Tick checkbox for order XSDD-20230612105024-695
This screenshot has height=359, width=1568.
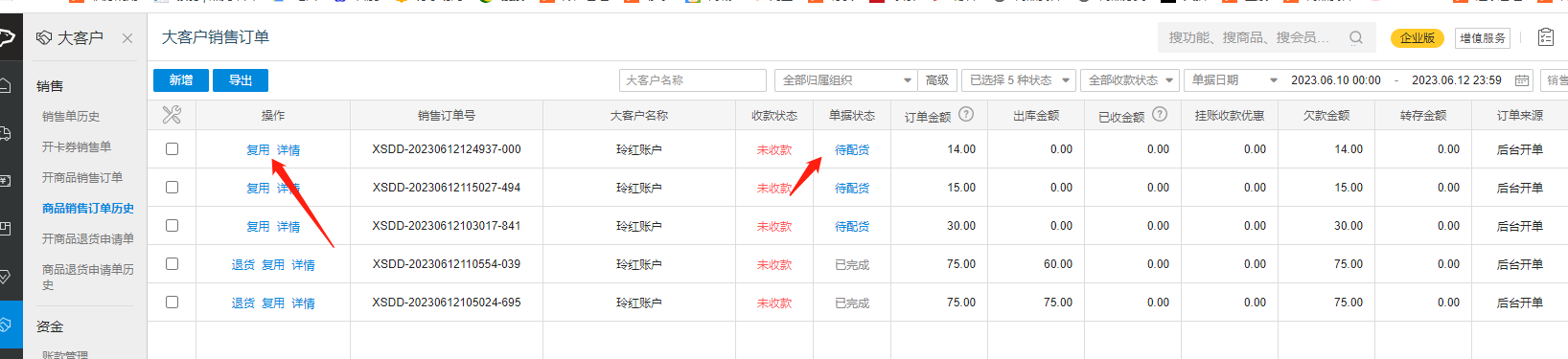tap(172, 303)
